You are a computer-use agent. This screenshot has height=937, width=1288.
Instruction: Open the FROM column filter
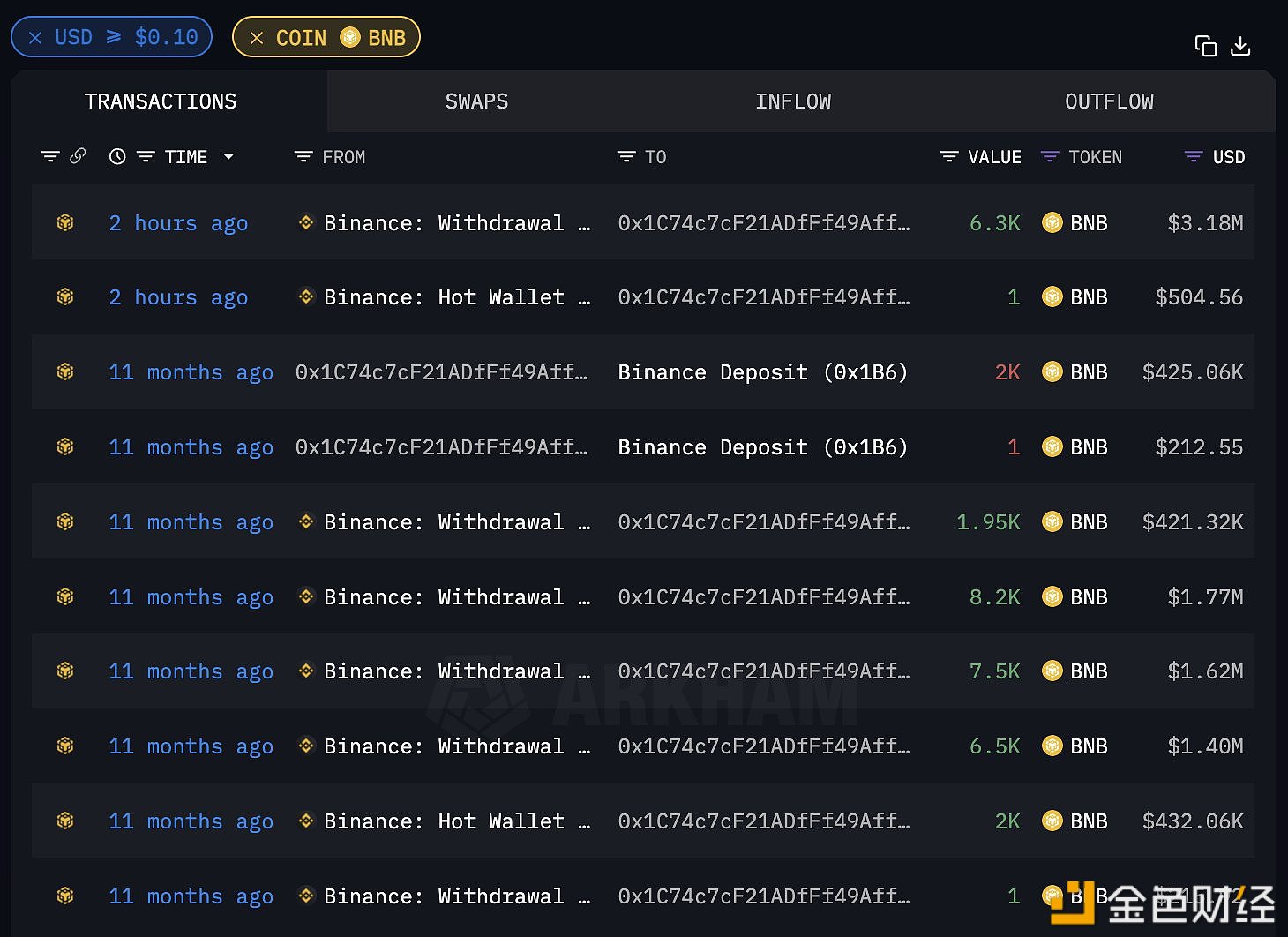tap(303, 157)
